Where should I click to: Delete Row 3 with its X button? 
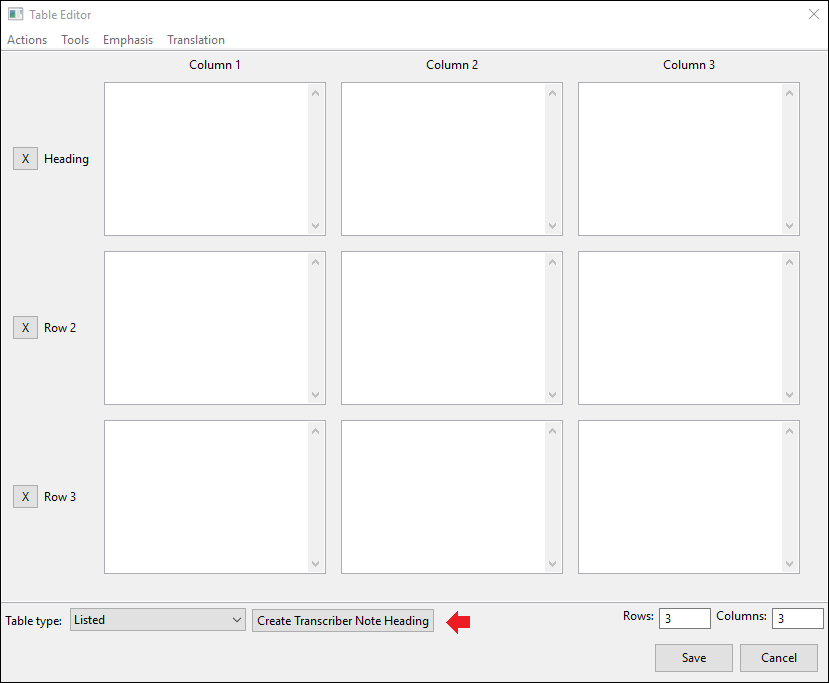tap(25, 497)
